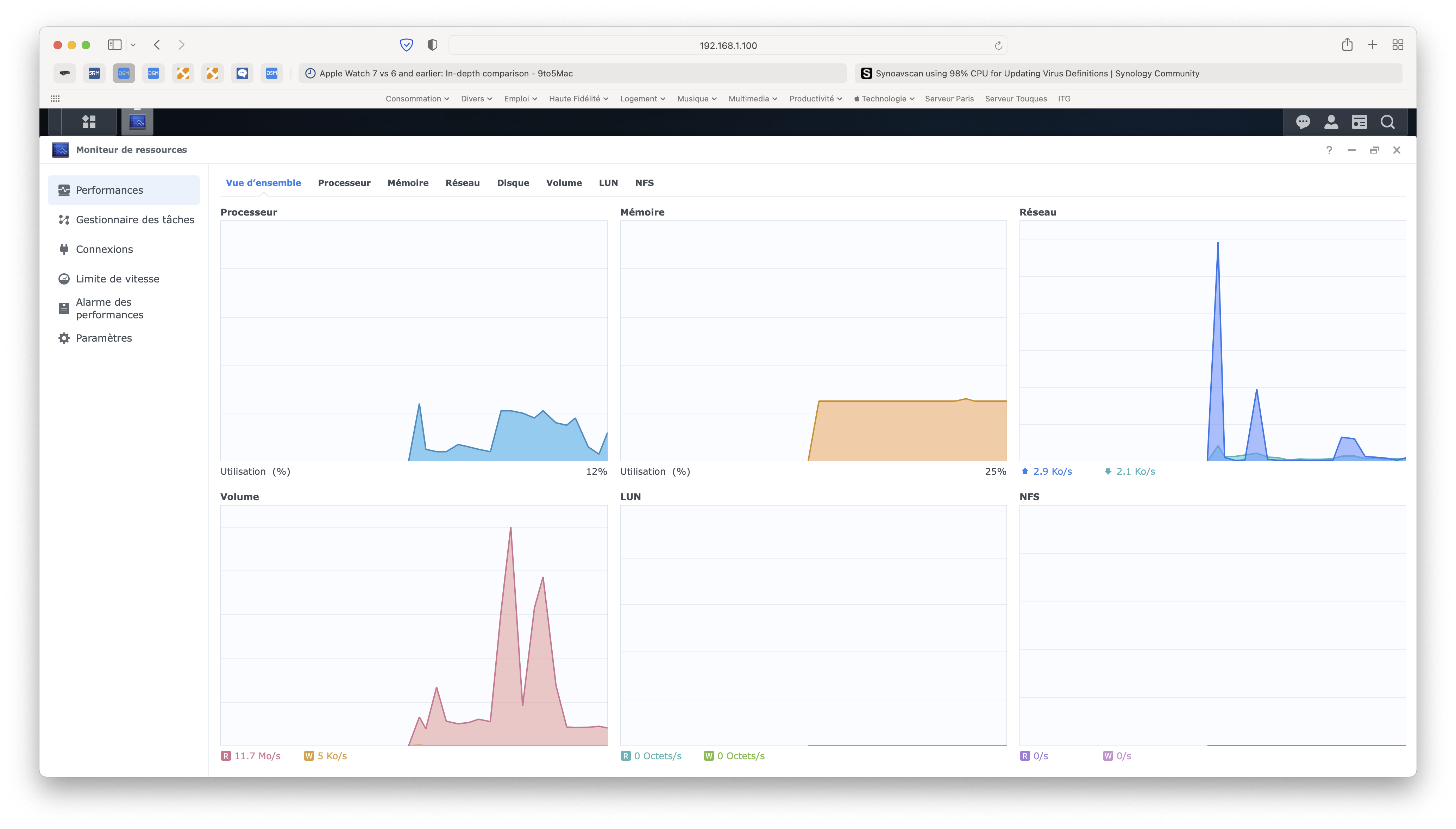Switch to the Disque tab
Image resolution: width=1456 pixels, height=829 pixels.
coord(513,183)
